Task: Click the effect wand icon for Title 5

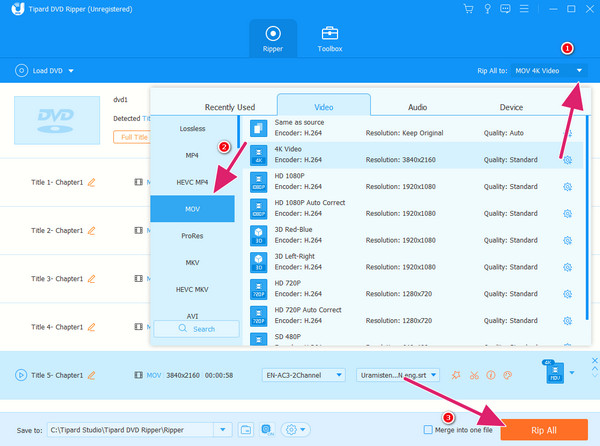Action: [456, 375]
